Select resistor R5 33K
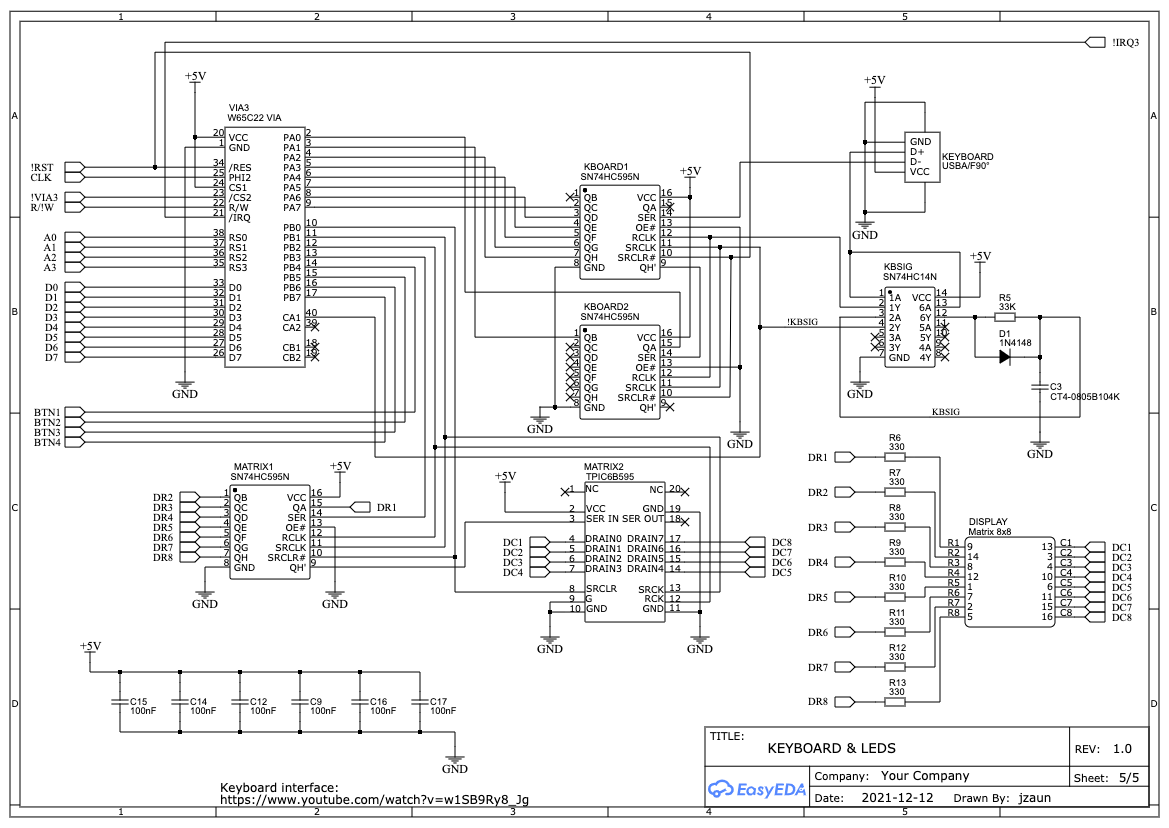Screen dimensions: 1169x828 (1006, 316)
